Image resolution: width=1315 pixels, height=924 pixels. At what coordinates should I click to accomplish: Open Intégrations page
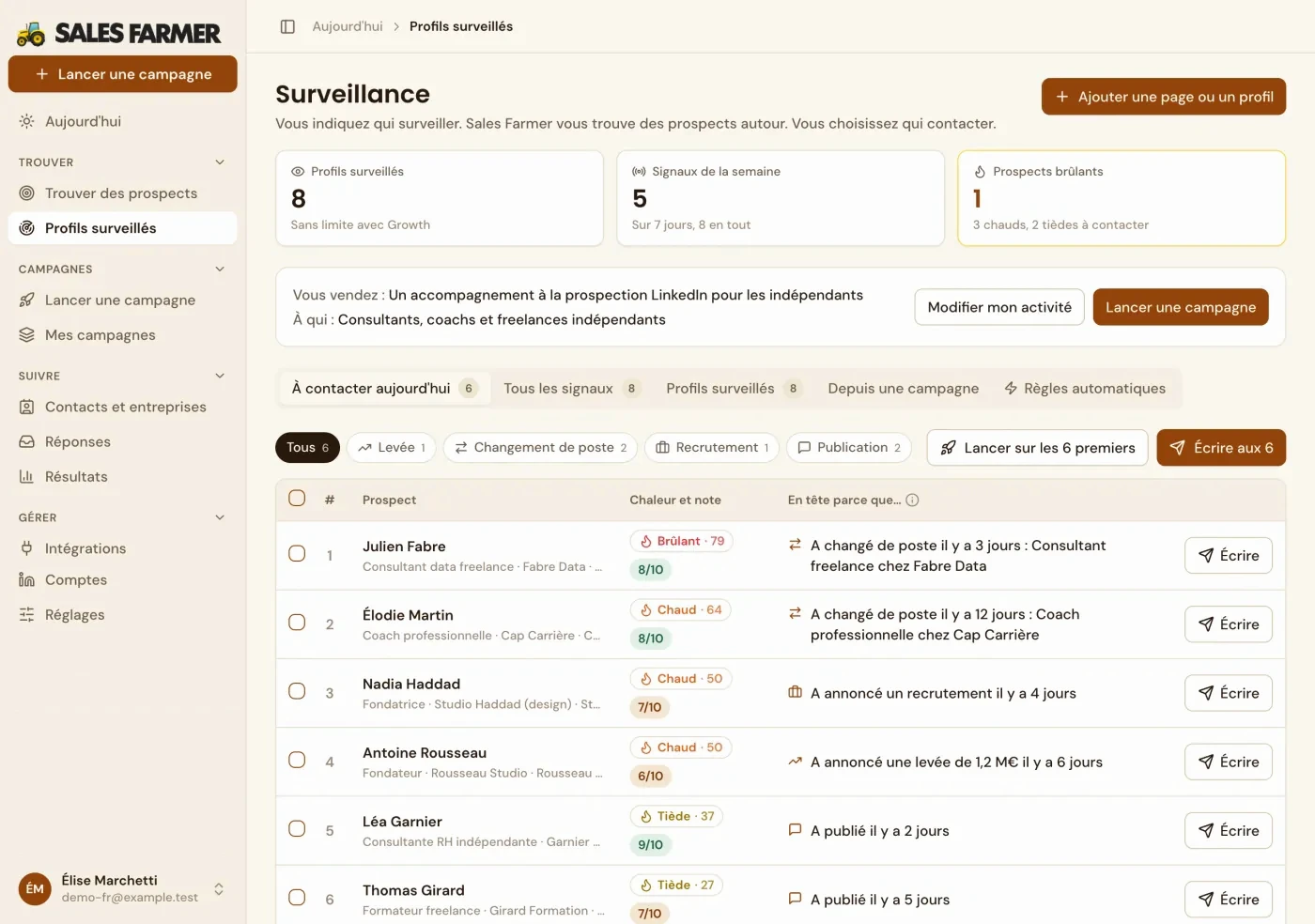pos(122,548)
